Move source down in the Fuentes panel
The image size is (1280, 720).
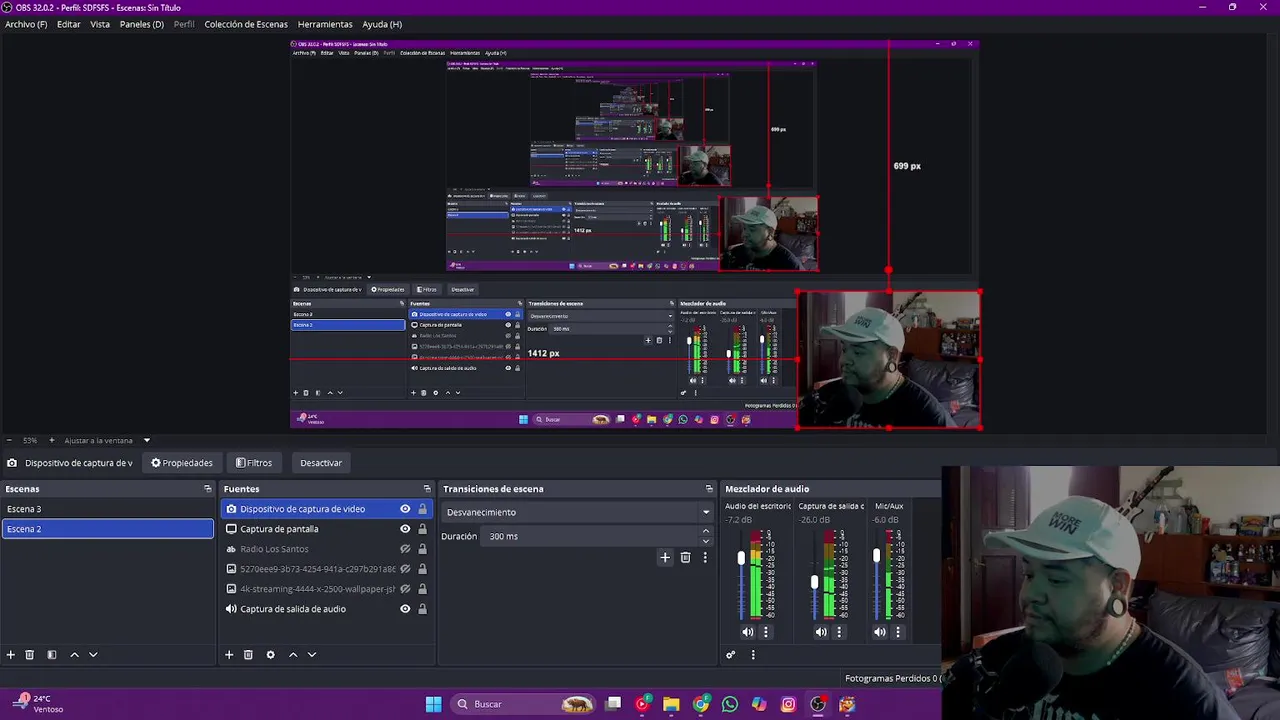[312, 655]
